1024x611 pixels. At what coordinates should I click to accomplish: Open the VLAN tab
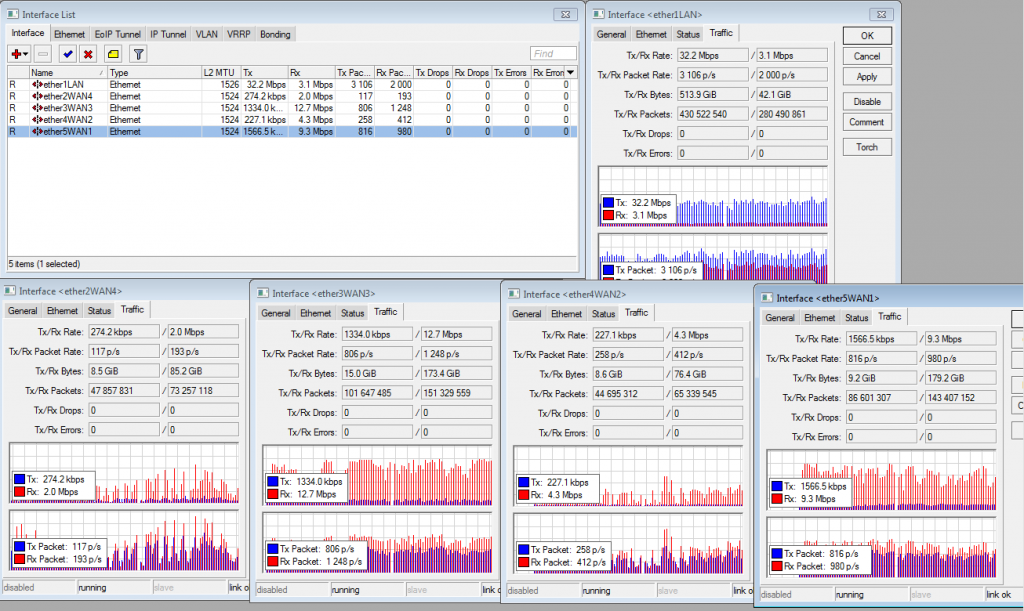(x=207, y=34)
